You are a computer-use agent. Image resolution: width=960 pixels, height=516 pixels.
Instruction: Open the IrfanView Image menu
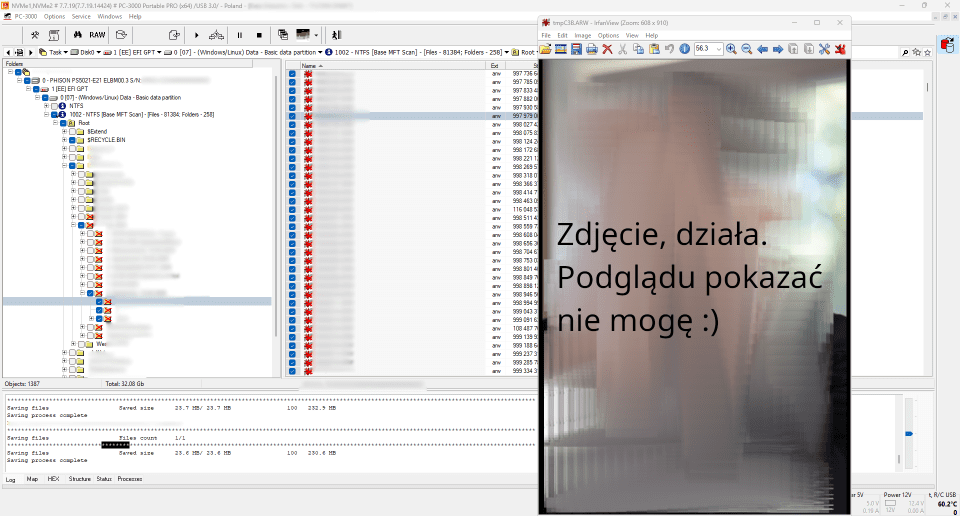click(x=582, y=36)
